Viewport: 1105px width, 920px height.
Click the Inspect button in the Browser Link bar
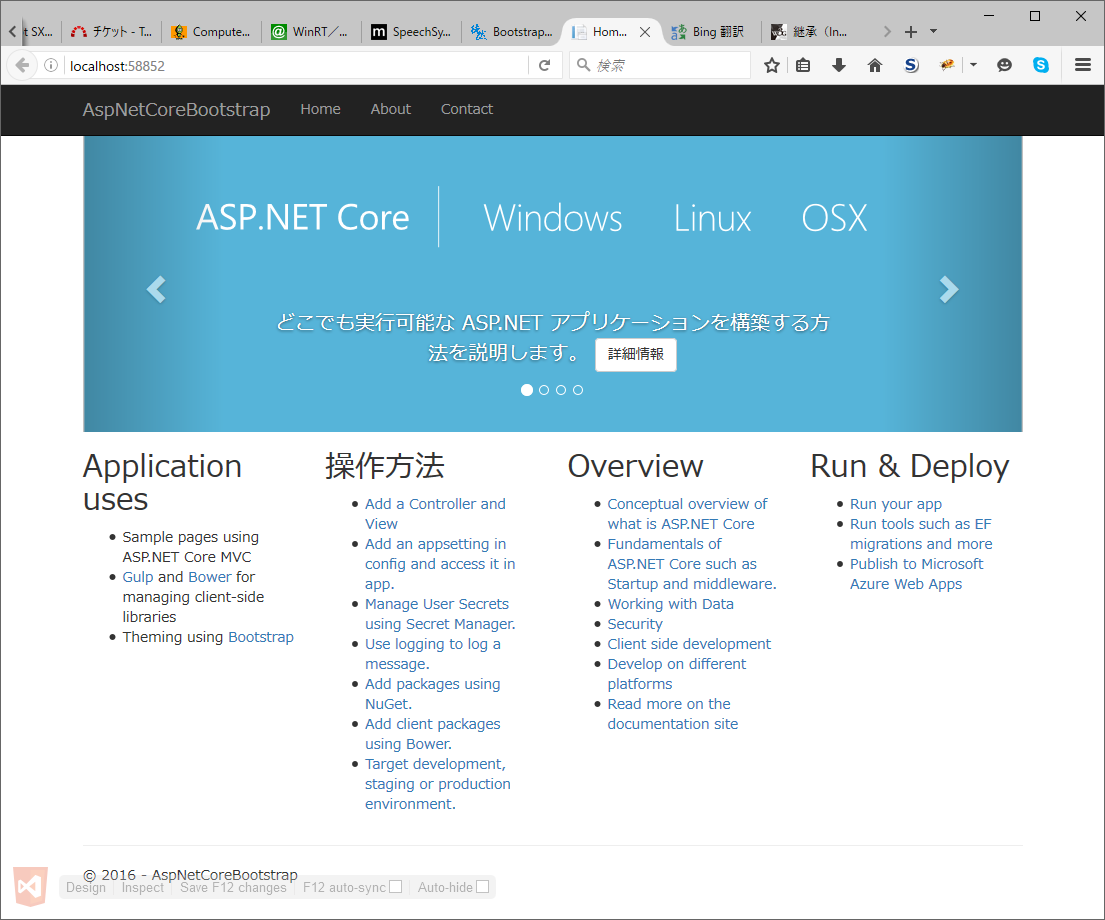click(142, 887)
